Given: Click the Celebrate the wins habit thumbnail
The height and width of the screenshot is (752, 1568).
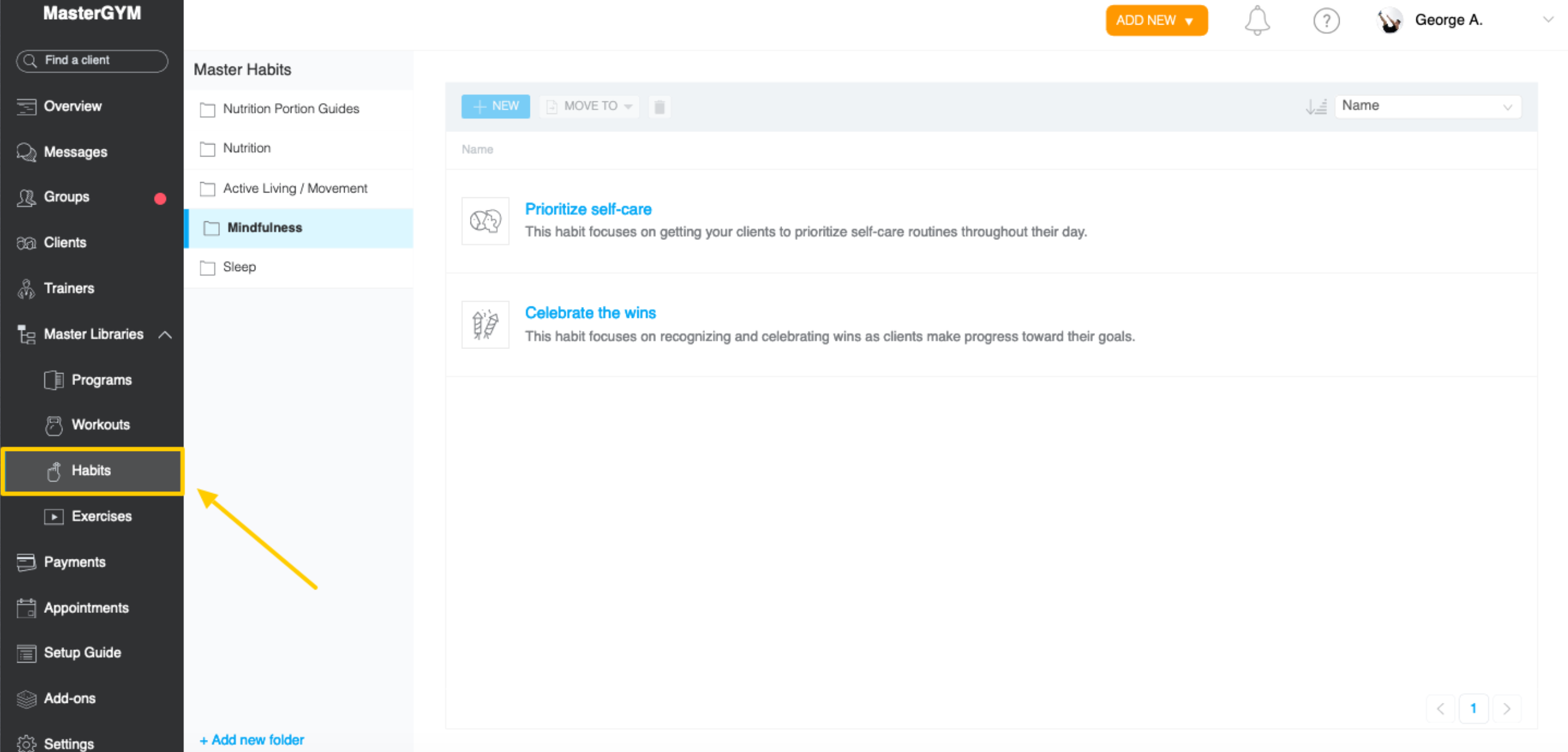Looking at the screenshot, I should (485, 324).
